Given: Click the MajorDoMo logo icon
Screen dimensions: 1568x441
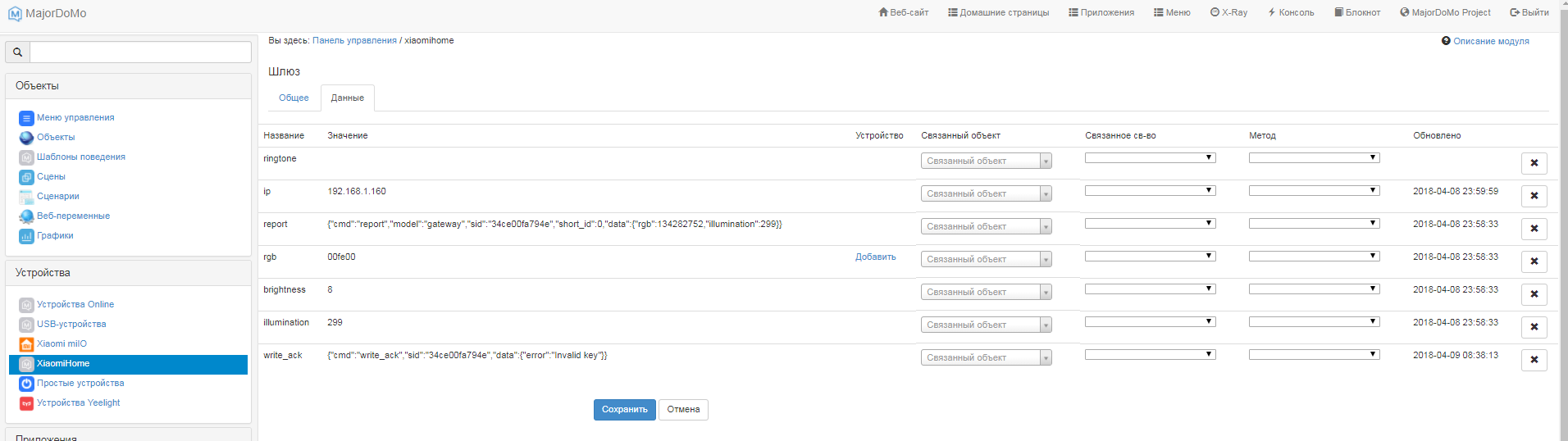Looking at the screenshot, I should pyautogui.click(x=15, y=13).
